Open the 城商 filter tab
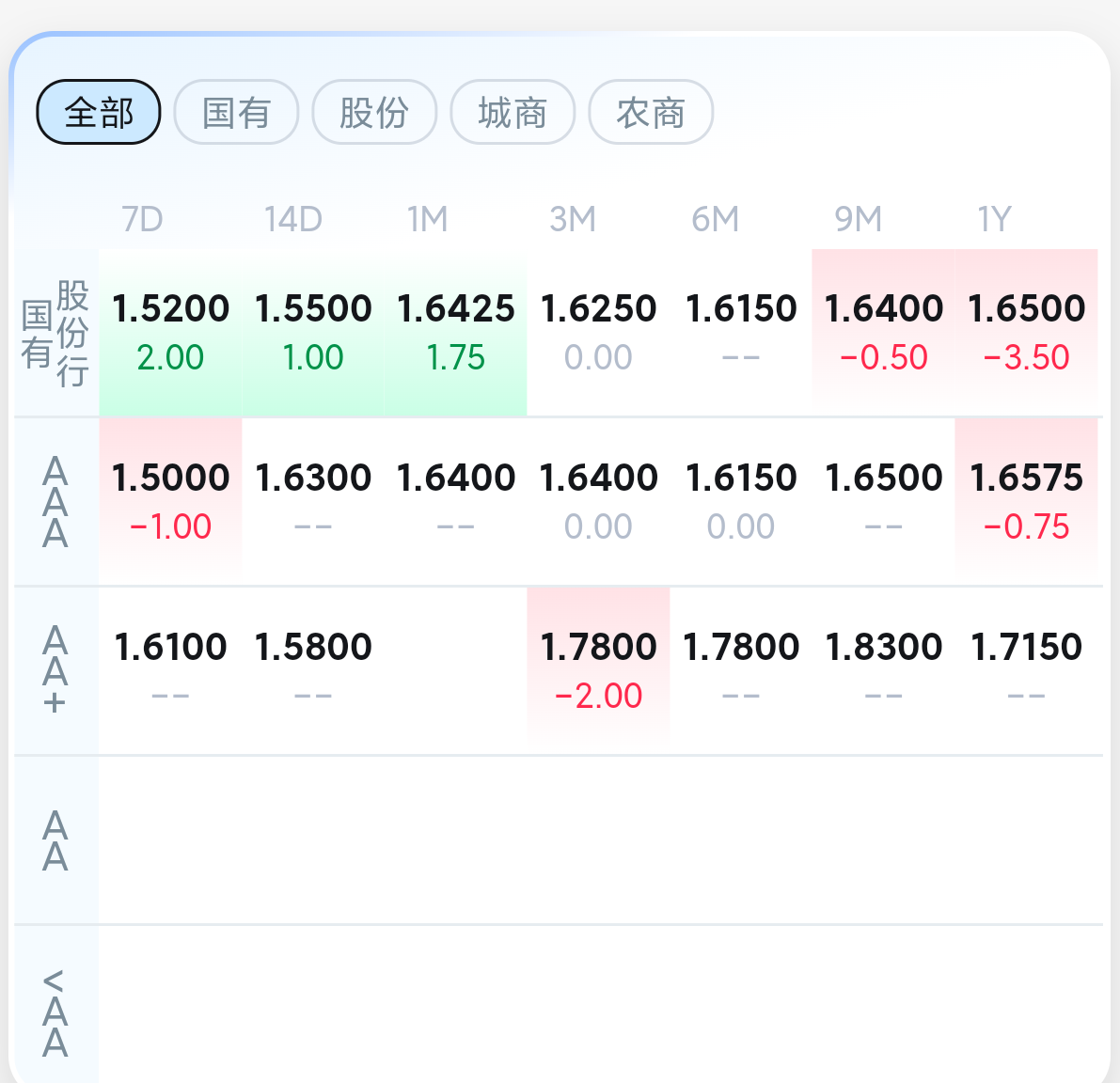1120x1083 pixels. pos(513,113)
